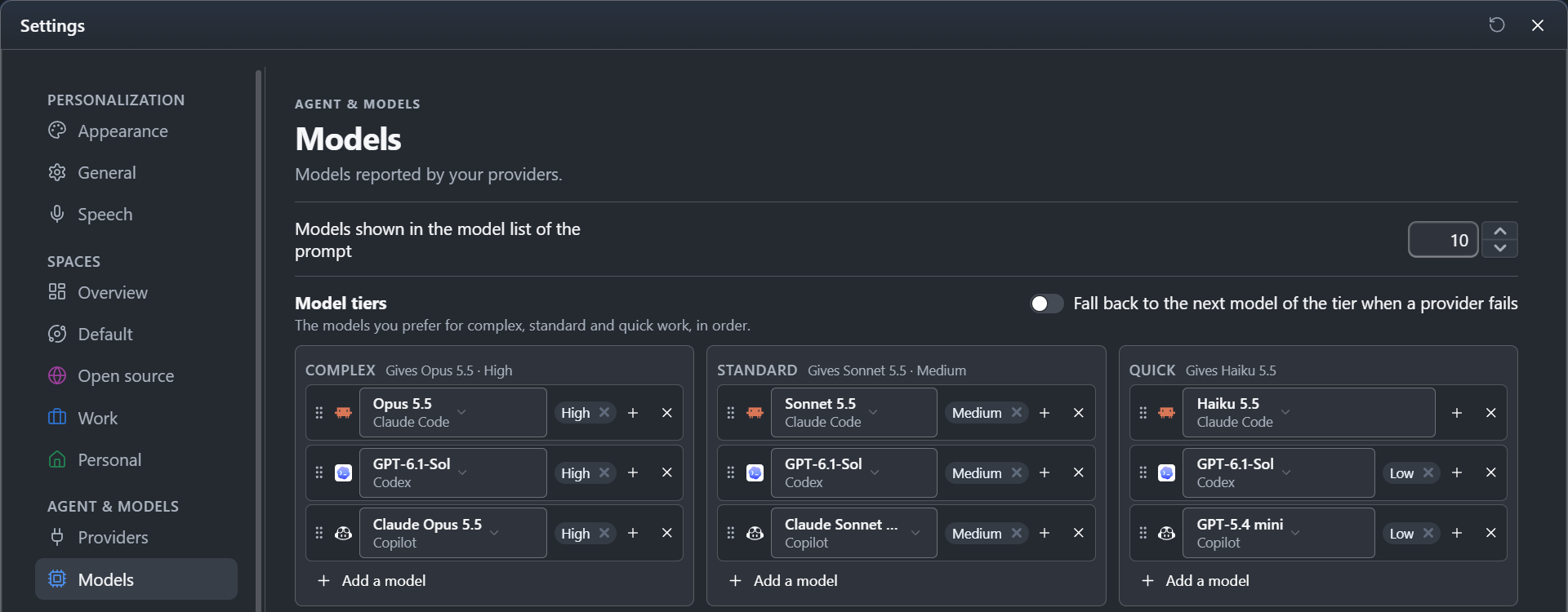The image size is (1568, 612).
Task: Select the Open source space
Action: coord(136,375)
